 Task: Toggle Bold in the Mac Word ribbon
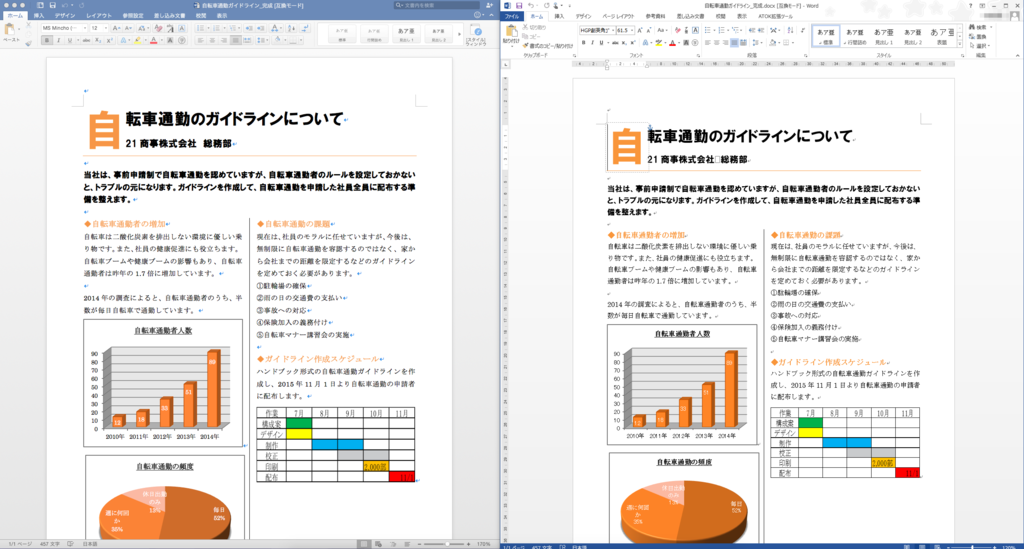[47, 40]
